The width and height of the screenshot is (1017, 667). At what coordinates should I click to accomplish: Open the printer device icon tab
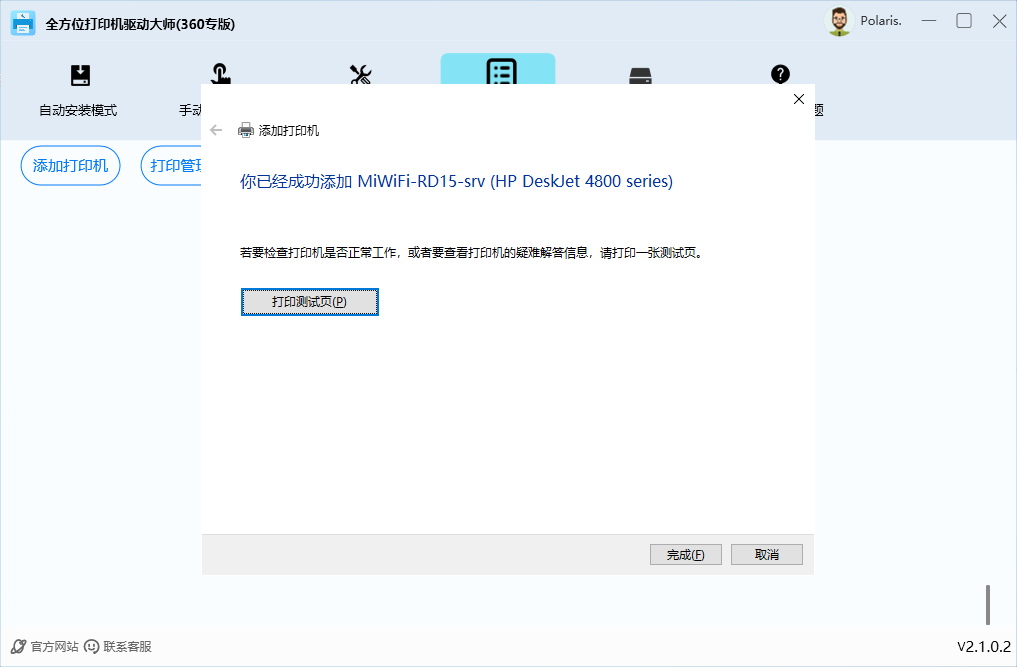[x=640, y=76]
